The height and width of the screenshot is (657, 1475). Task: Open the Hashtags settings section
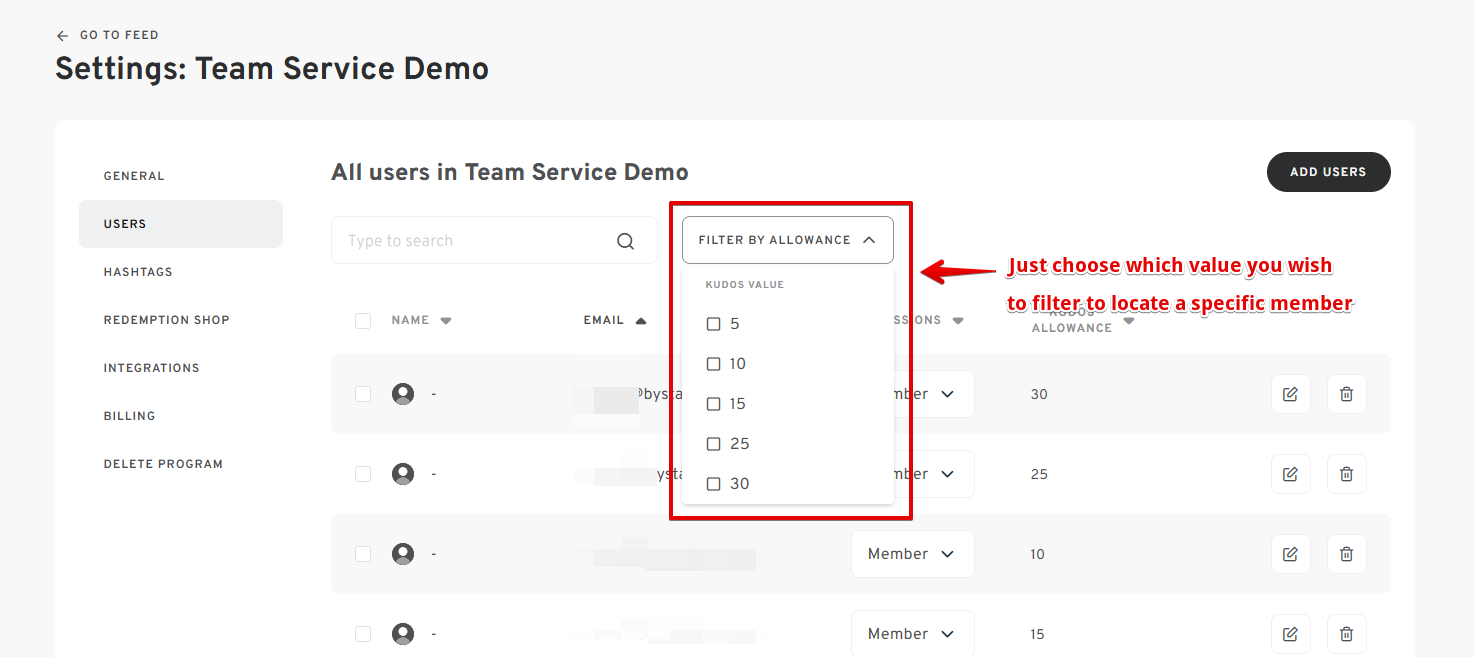tap(138, 272)
